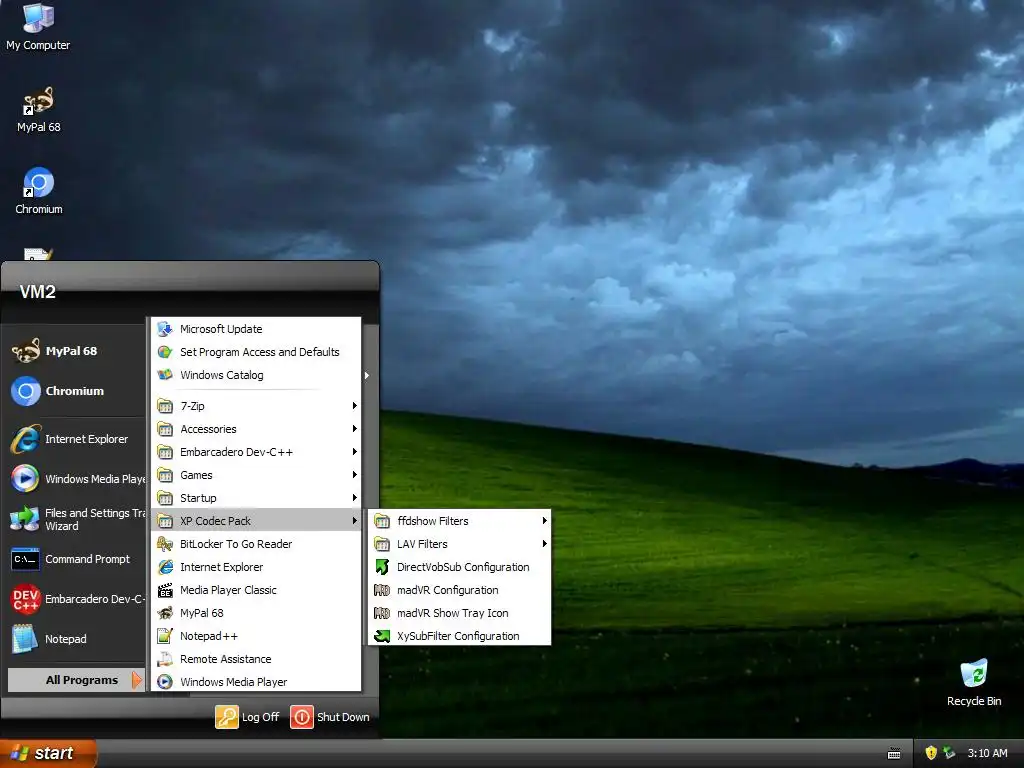Launch Media Player Classic
The image size is (1024, 768).
point(255,590)
